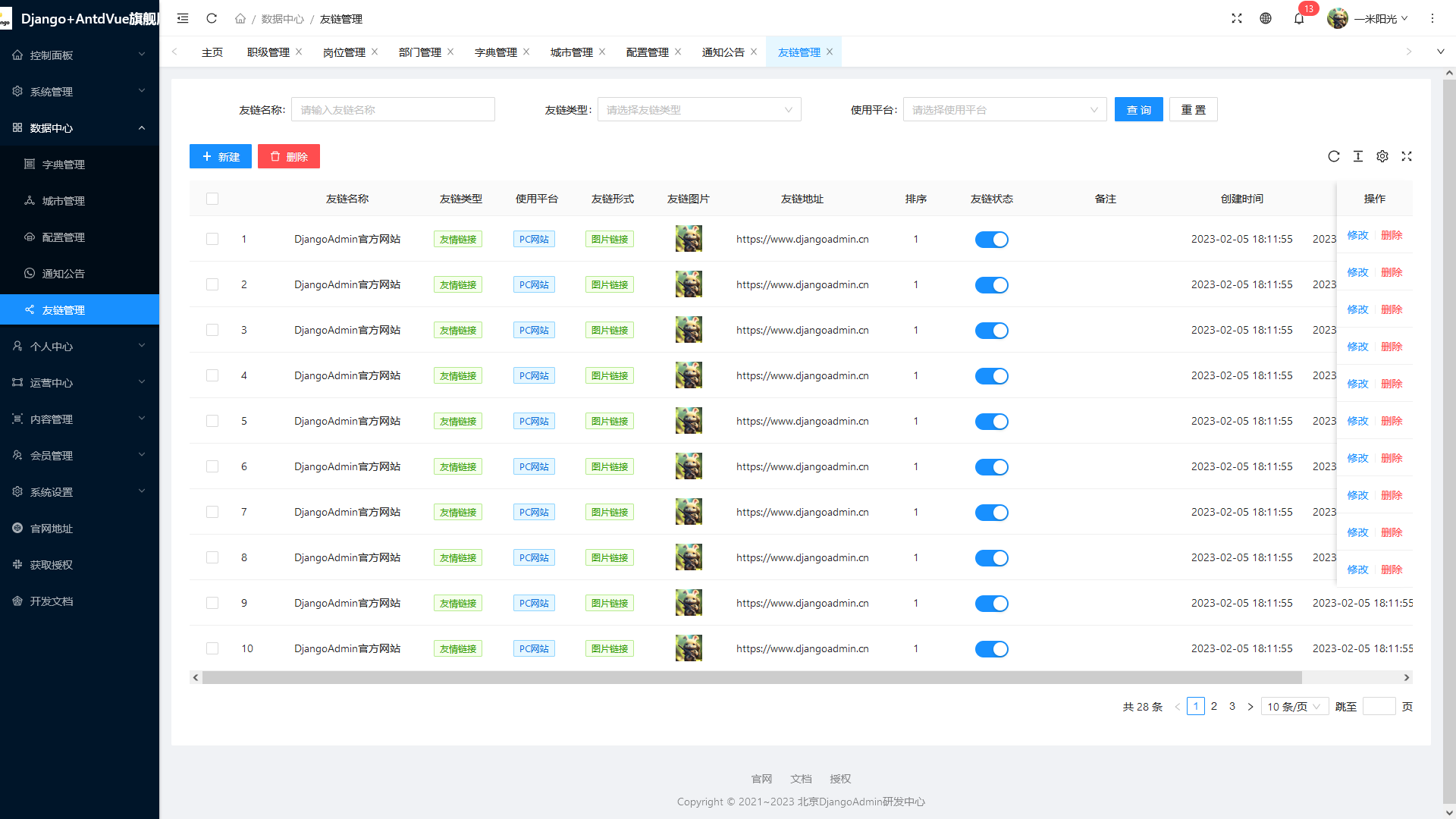1456x819 pixels.
Task: Open the 使用平台 dropdown filter
Action: [x=1004, y=110]
